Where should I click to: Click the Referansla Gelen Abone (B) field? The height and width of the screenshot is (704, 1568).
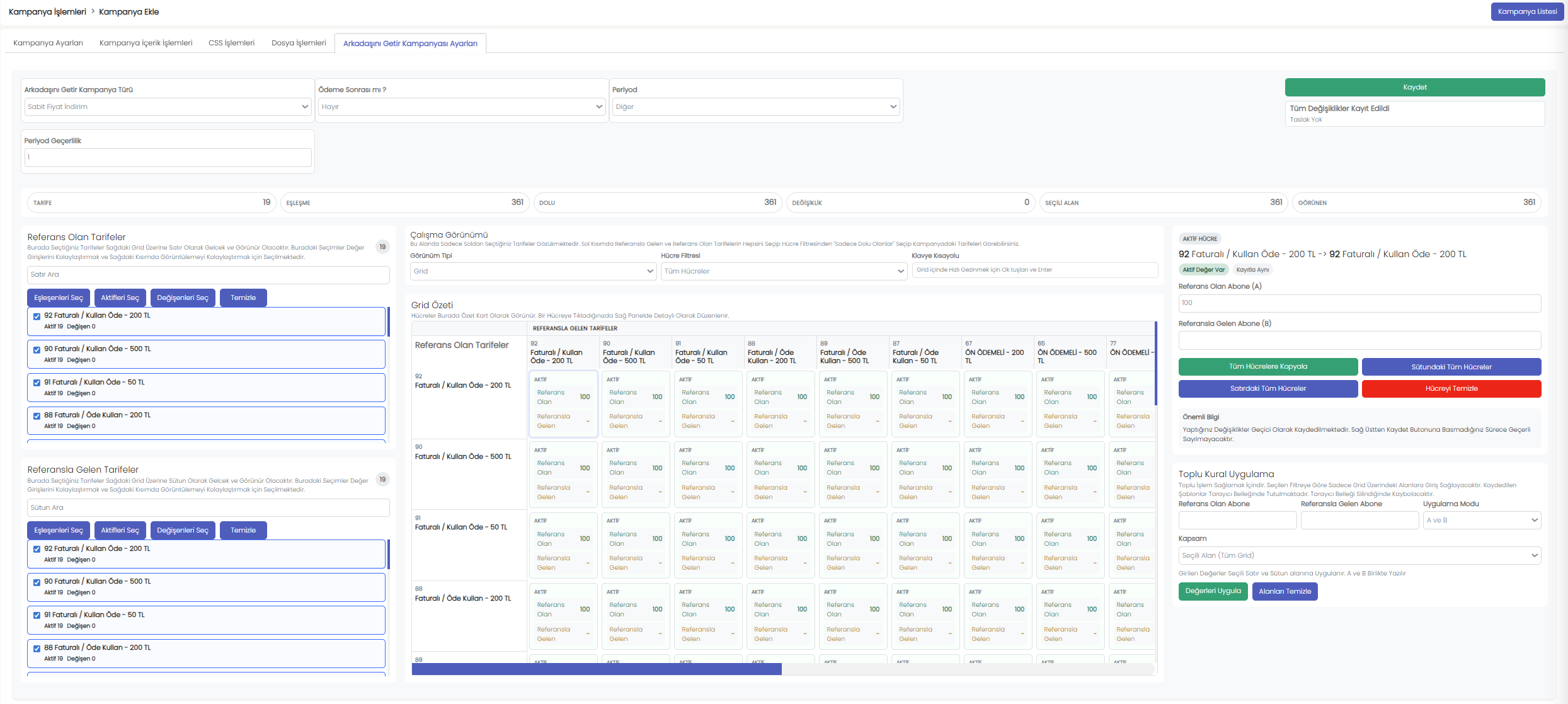tap(1359, 340)
